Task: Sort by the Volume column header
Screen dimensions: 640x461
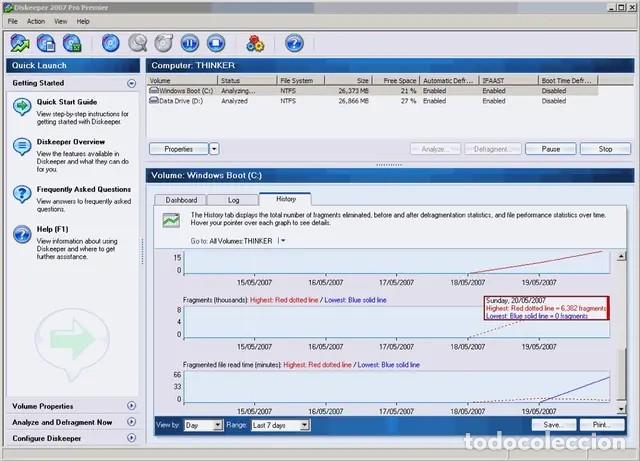Action: 182,80
